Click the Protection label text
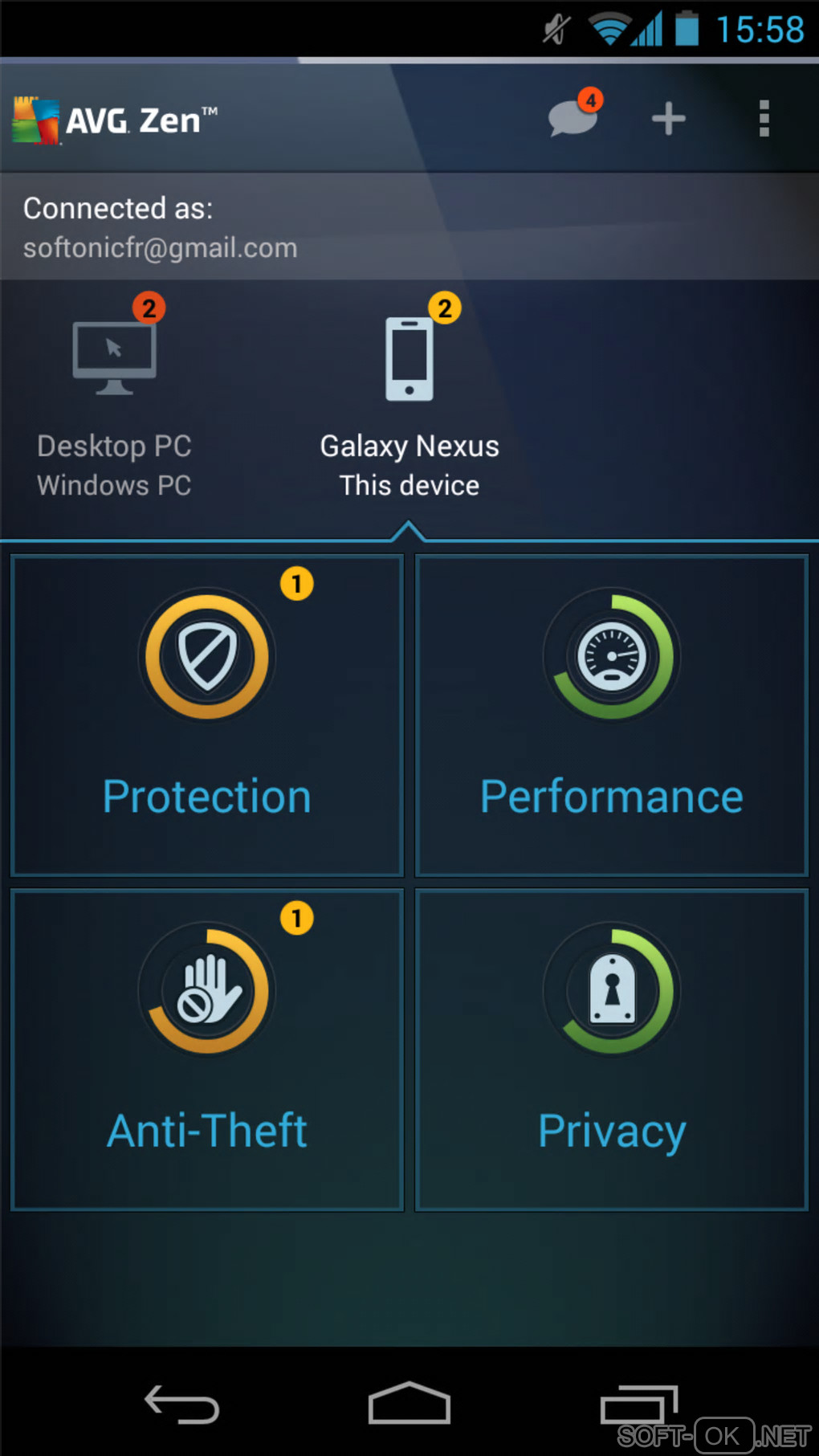Screen dimensions: 819x1456 click(207, 797)
